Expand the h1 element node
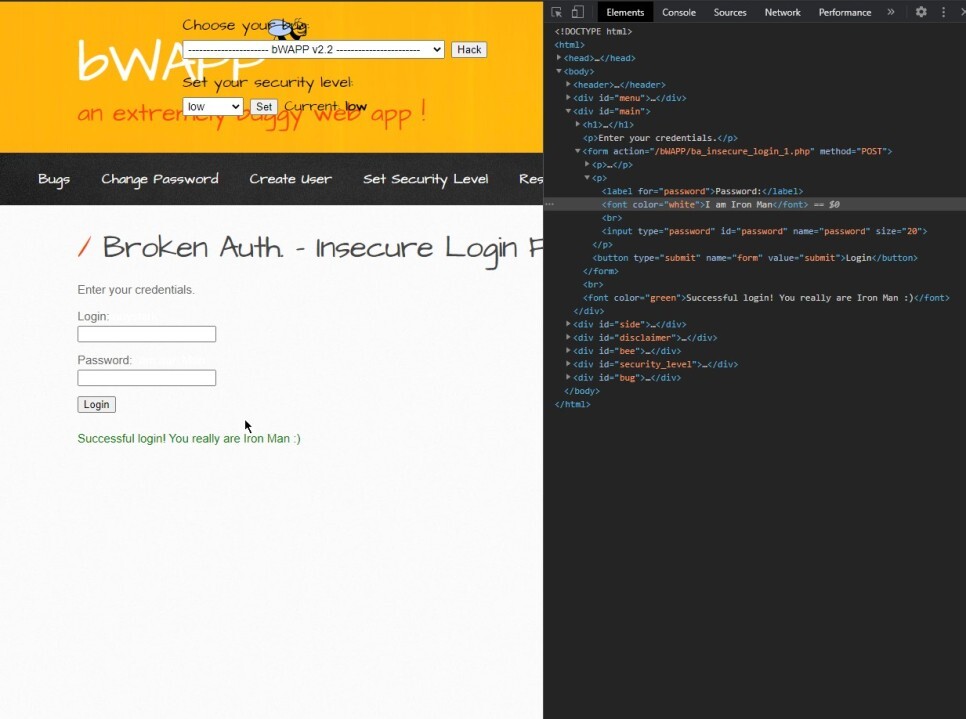This screenshot has height=719, width=966. tap(578, 124)
